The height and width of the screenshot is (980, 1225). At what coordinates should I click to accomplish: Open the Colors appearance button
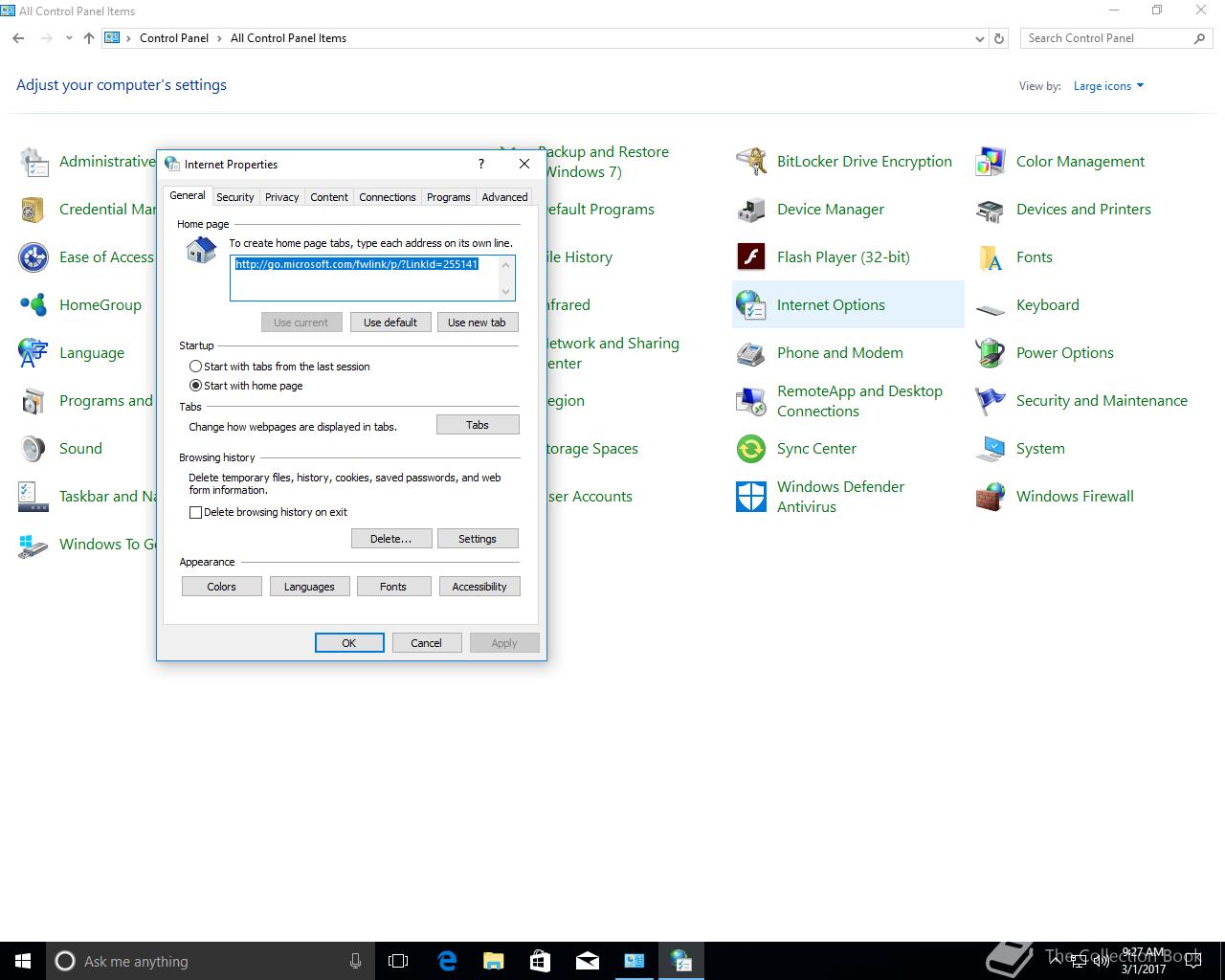point(221,587)
